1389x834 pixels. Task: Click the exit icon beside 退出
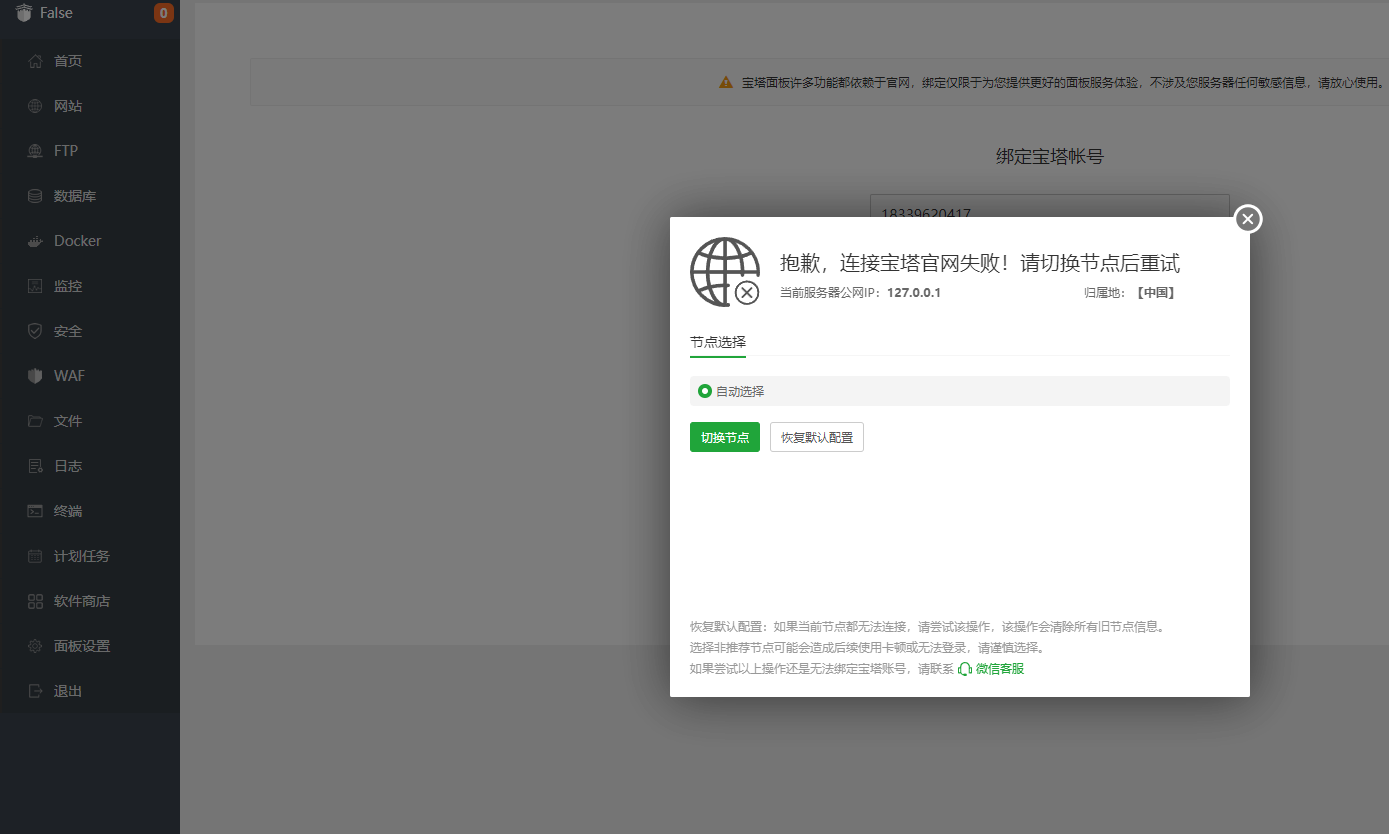[35, 691]
